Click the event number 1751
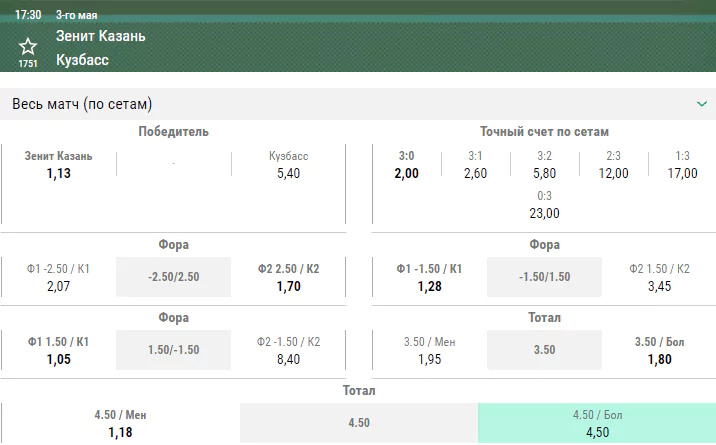The image size is (716, 445). [x=28, y=64]
